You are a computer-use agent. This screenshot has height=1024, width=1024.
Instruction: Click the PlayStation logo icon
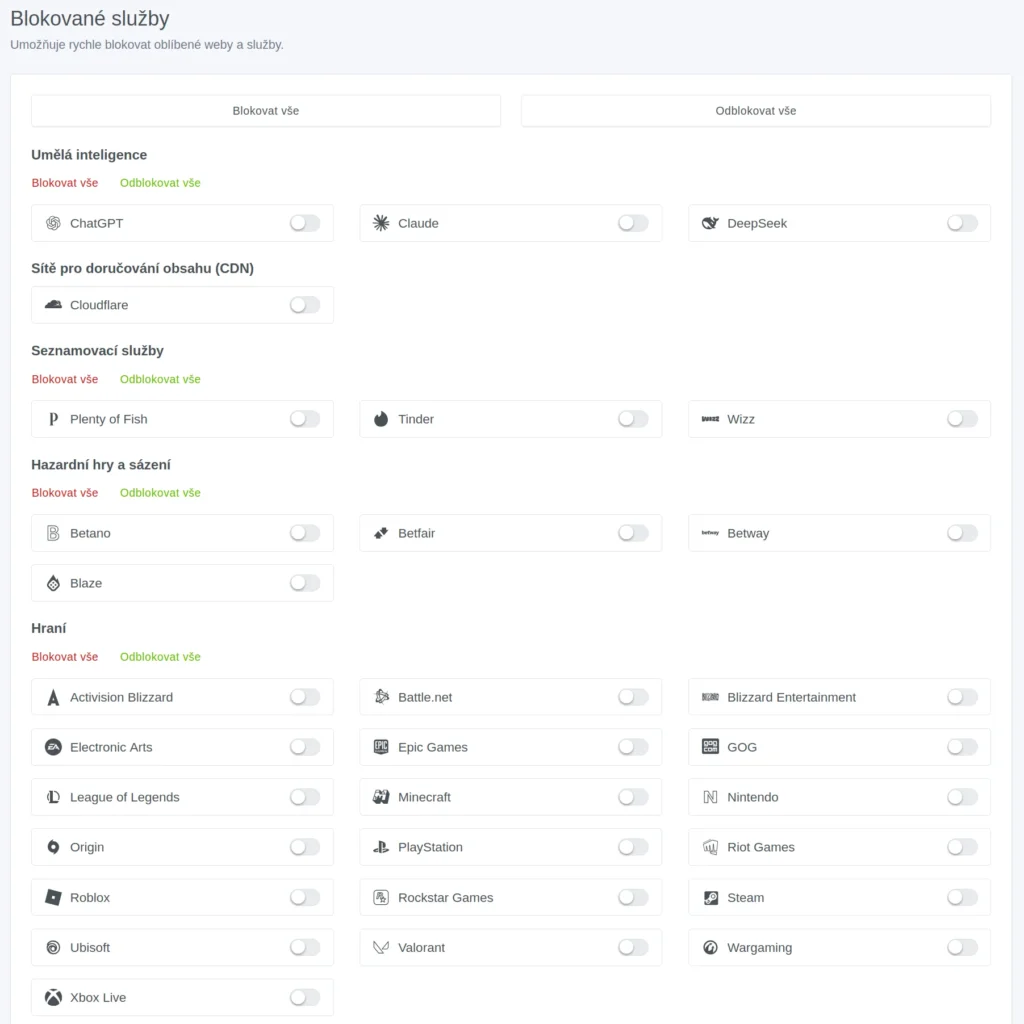click(x=381, y=847)
